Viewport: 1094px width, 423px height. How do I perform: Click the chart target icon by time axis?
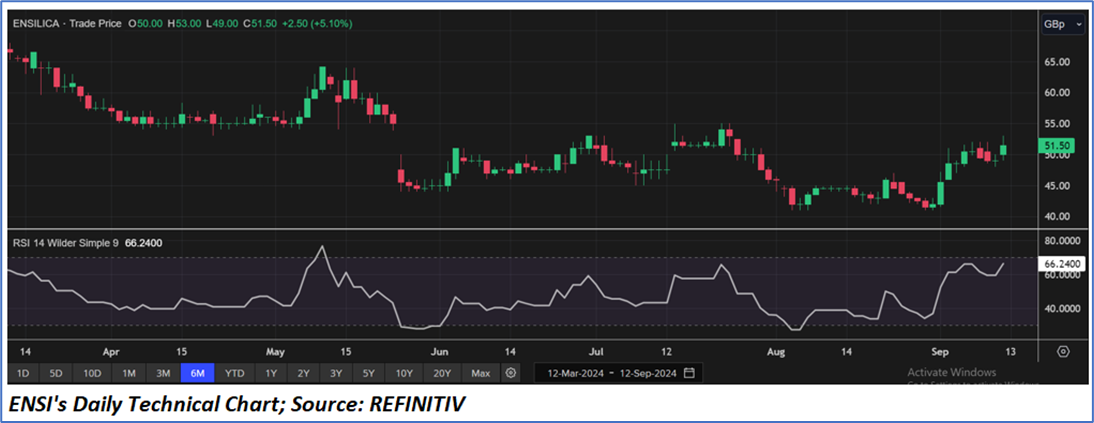coord(1063,350)
